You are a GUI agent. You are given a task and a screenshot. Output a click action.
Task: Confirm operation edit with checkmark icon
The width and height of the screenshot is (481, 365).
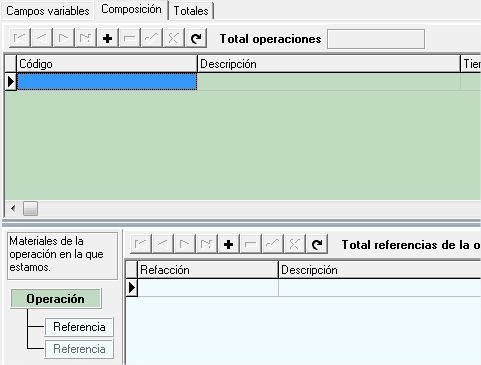click(151, 38)
